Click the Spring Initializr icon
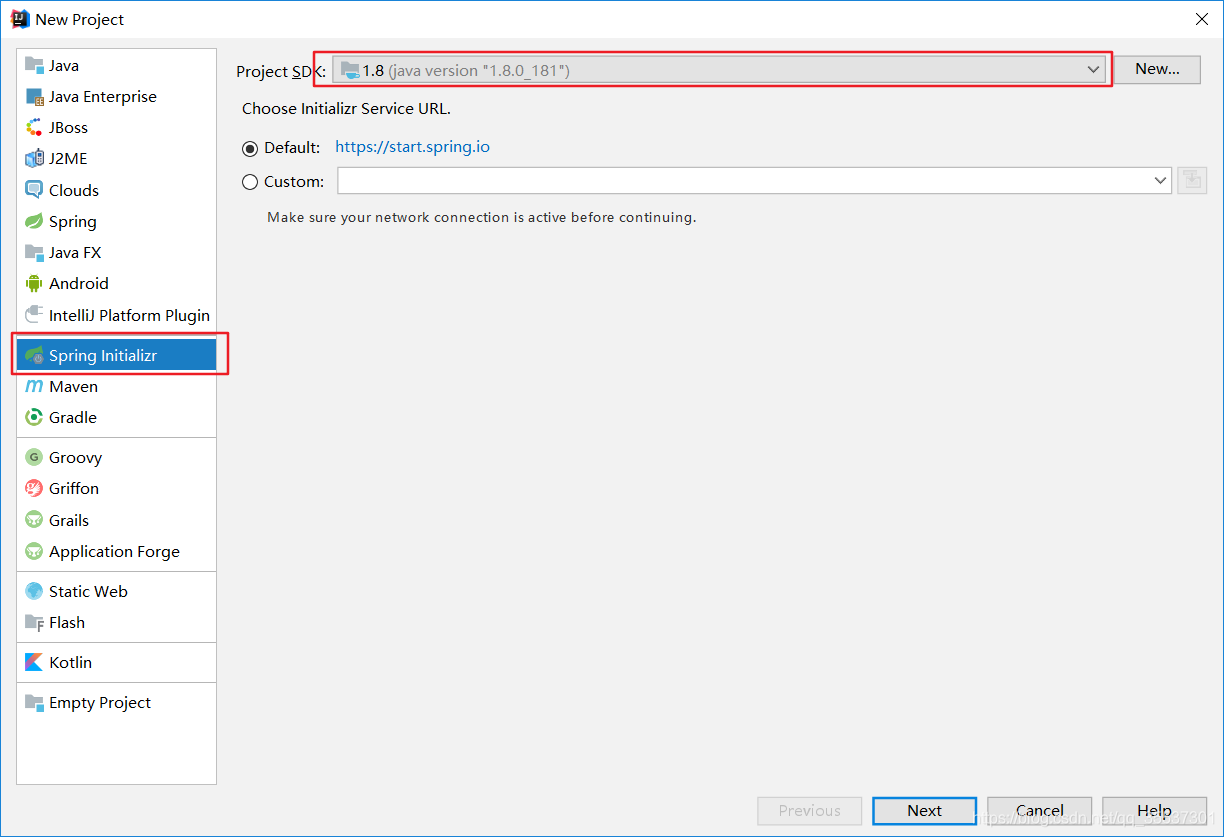This screenshot has width=1224, height=837. (x=34, y=355)
